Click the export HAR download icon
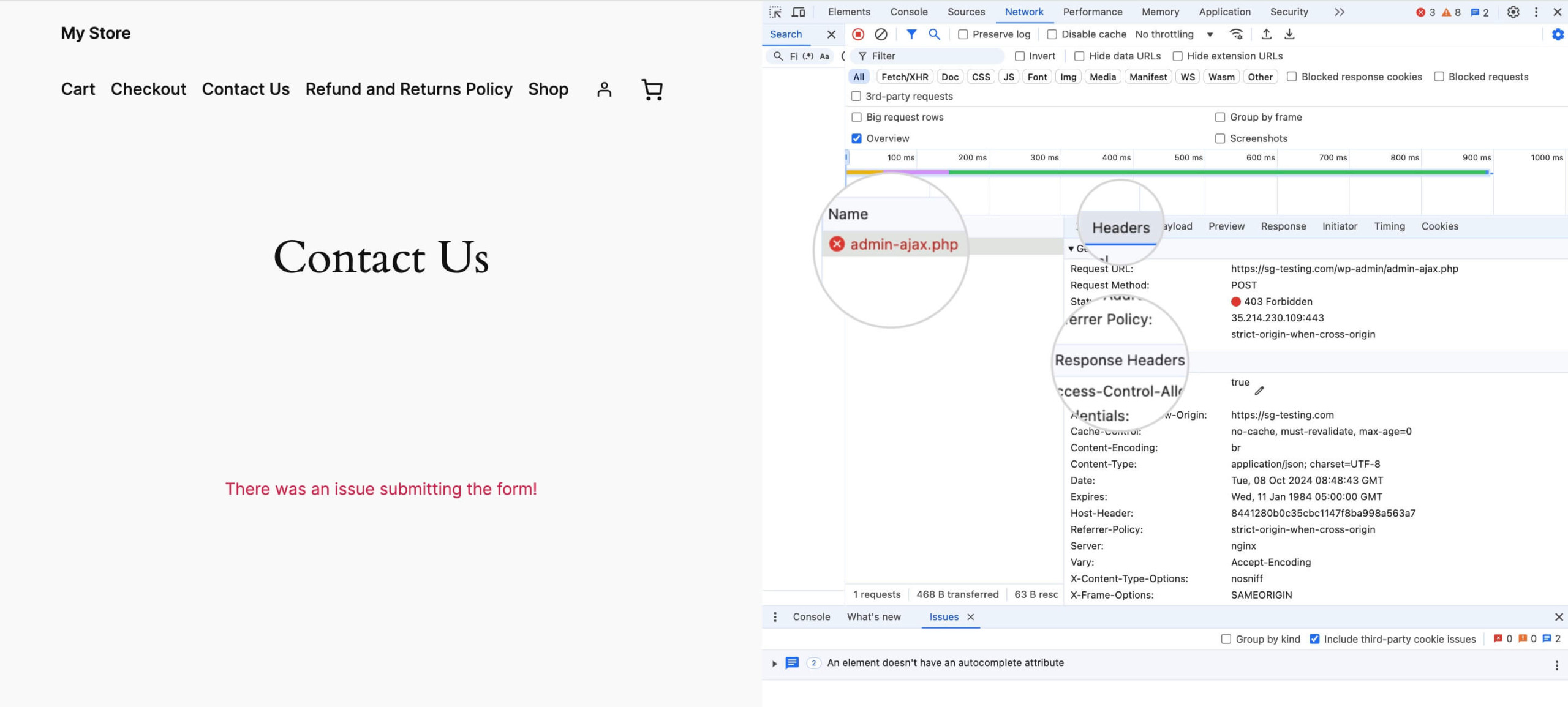The image size is (1568, 707). click(x=1289, y=34)
